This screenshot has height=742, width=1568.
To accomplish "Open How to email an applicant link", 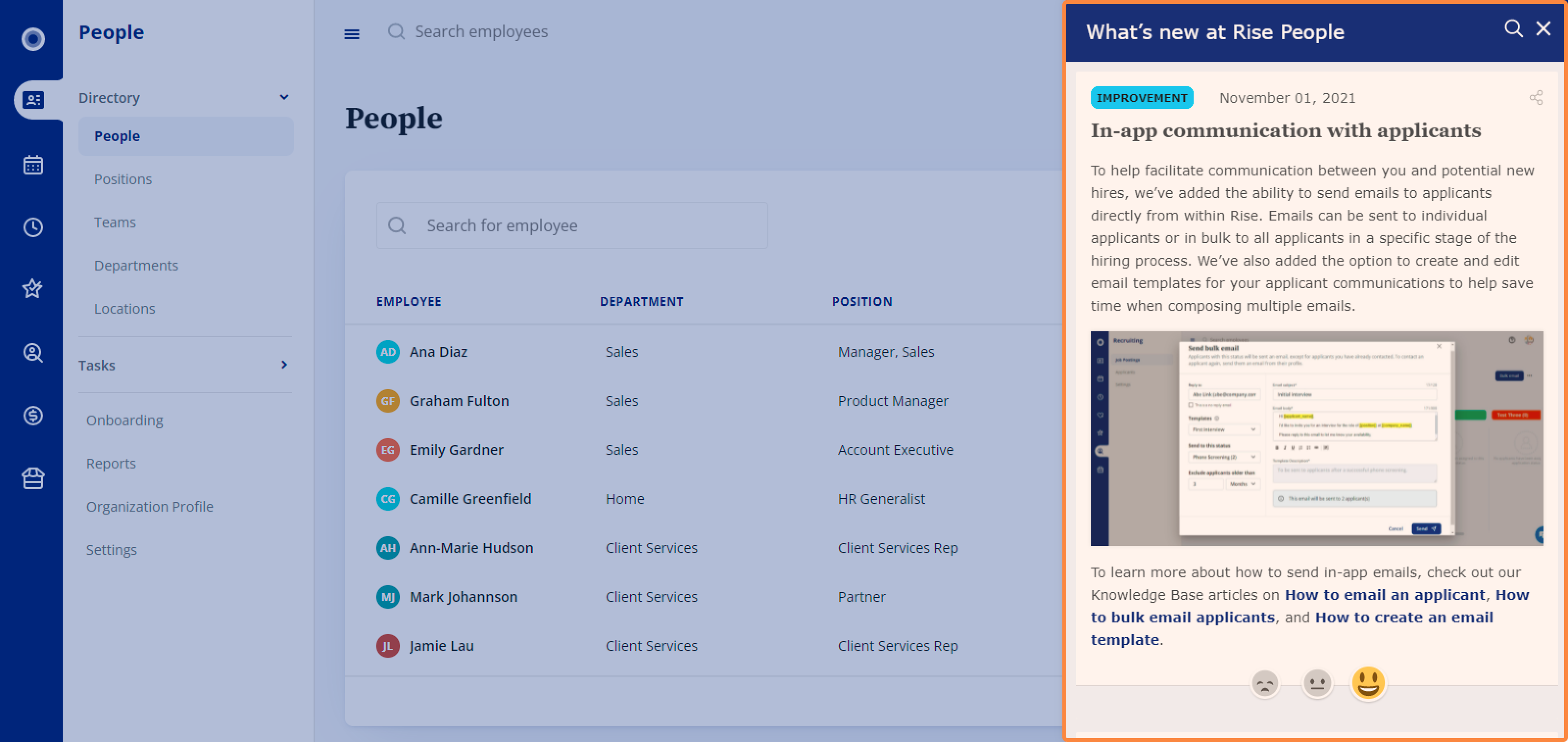I will [1384, 594].
